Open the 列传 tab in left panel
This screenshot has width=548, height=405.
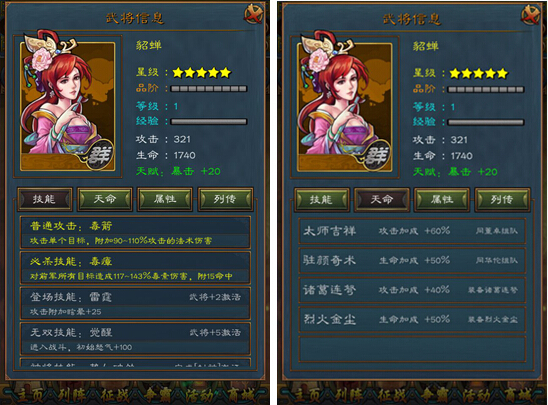pos(225,199)
